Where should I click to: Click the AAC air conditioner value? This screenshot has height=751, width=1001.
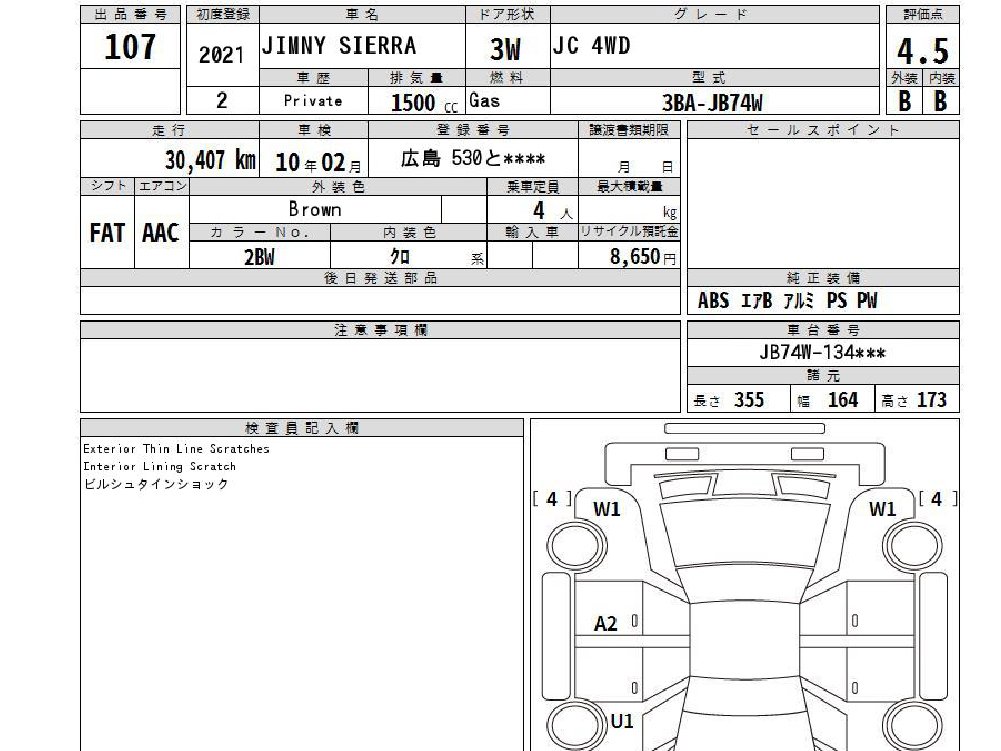point(160,232)
